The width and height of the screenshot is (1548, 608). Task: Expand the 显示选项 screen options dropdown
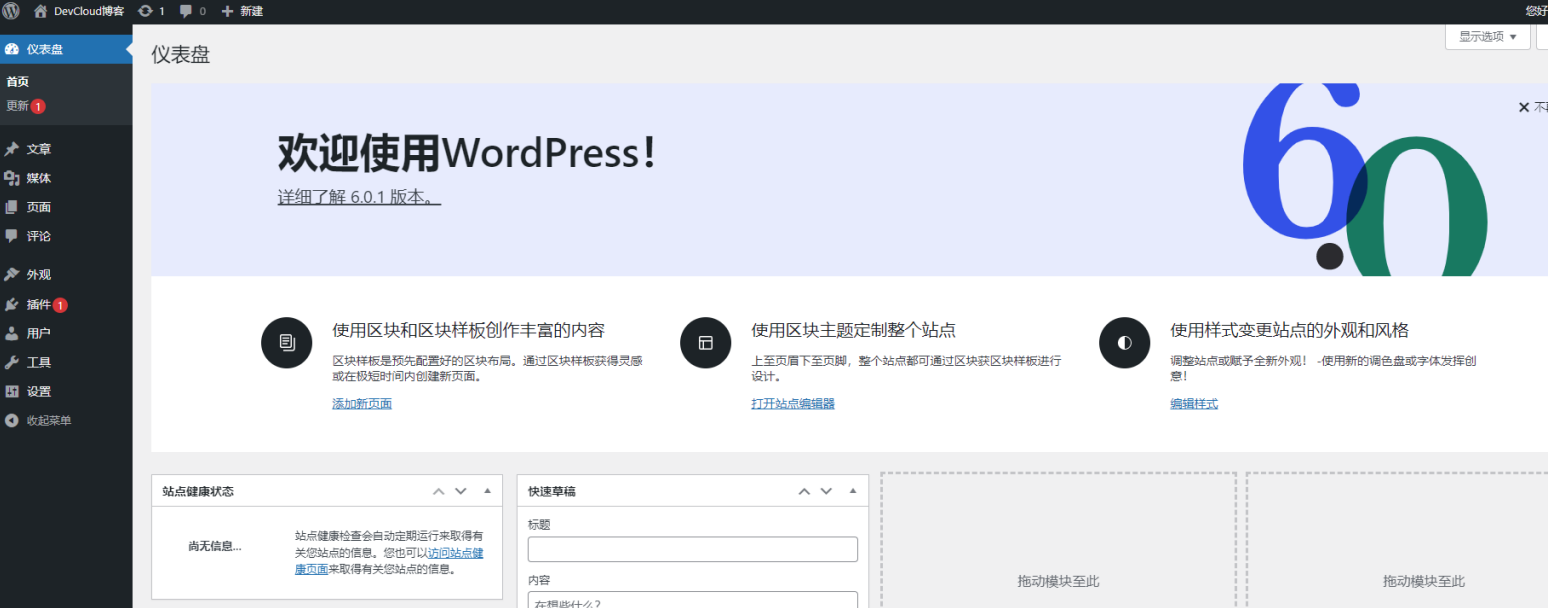1488,37
